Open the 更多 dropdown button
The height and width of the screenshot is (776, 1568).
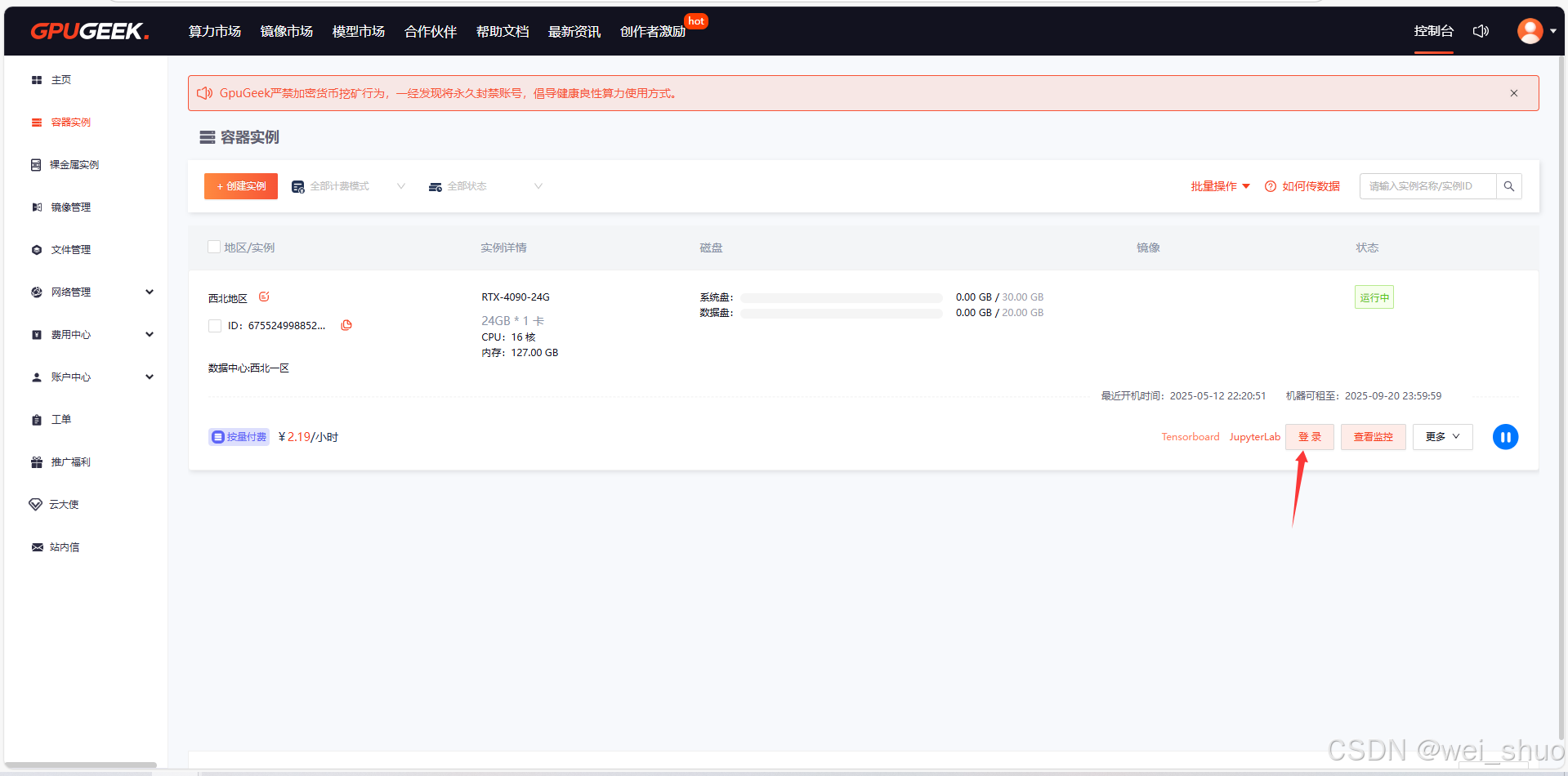point(1443,437)
